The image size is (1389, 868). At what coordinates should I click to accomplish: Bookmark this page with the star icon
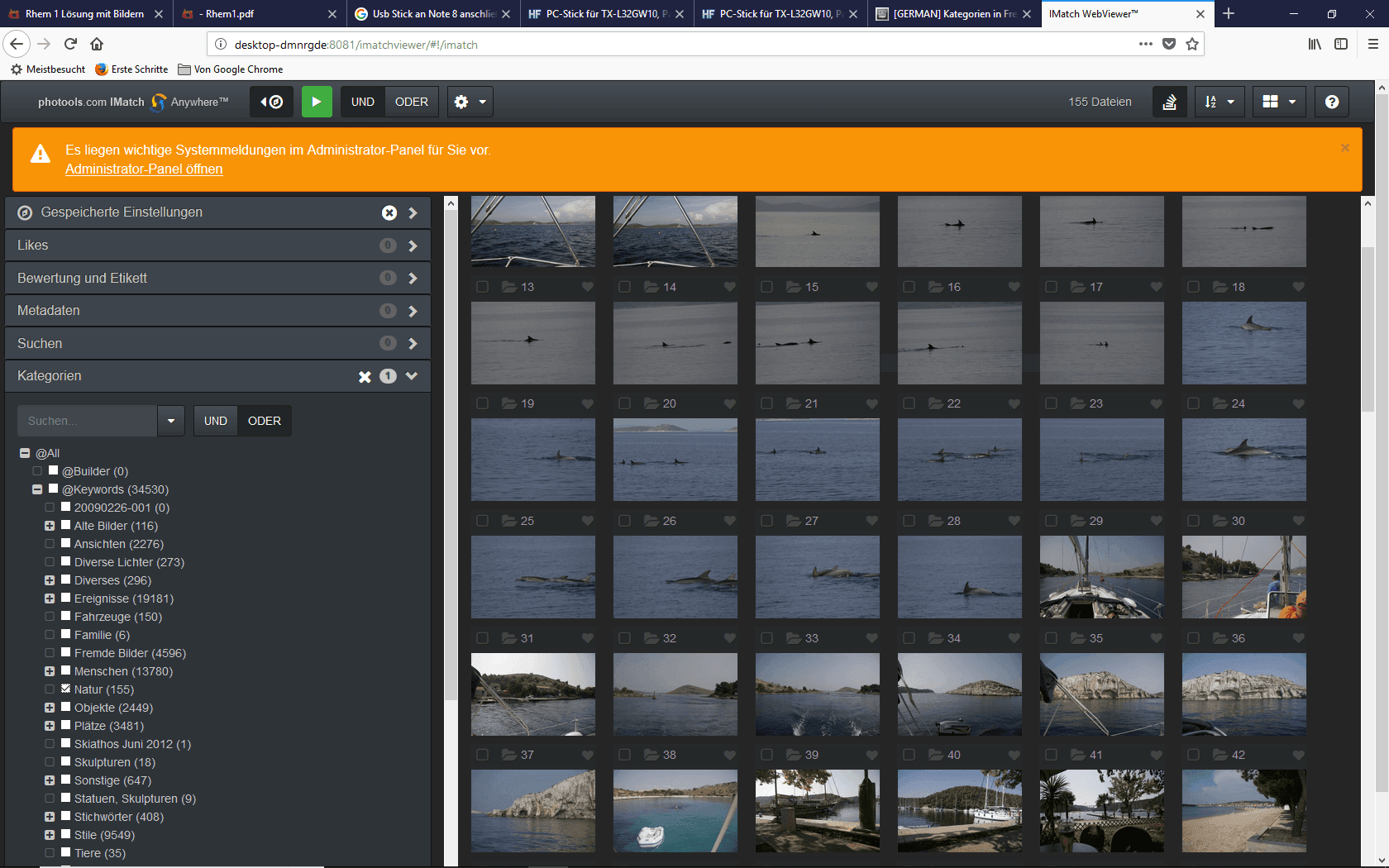[1192, 44]
